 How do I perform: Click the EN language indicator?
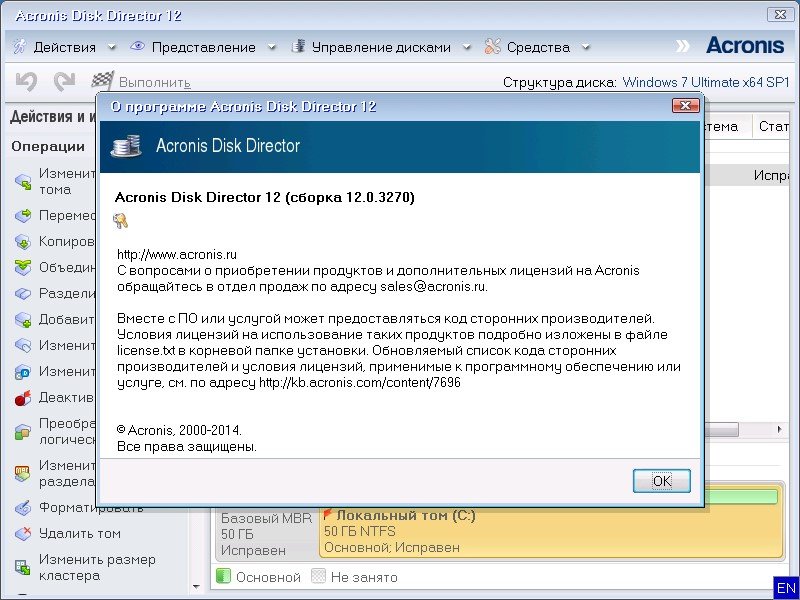[x=786, y=588]
